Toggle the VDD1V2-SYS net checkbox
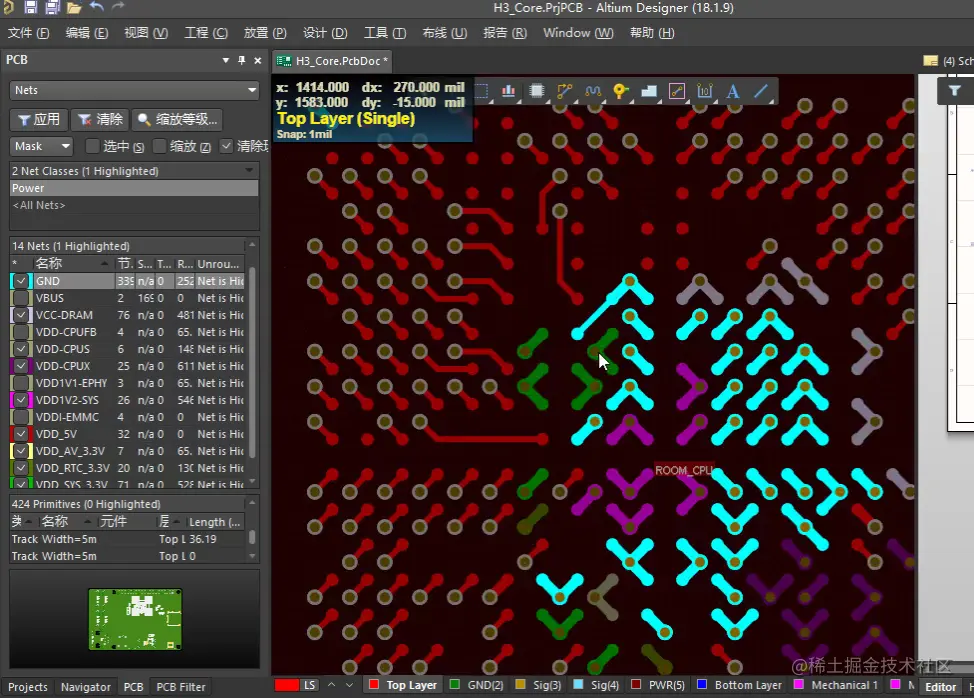Screen dimensions: 974x698 click(20, 400)
